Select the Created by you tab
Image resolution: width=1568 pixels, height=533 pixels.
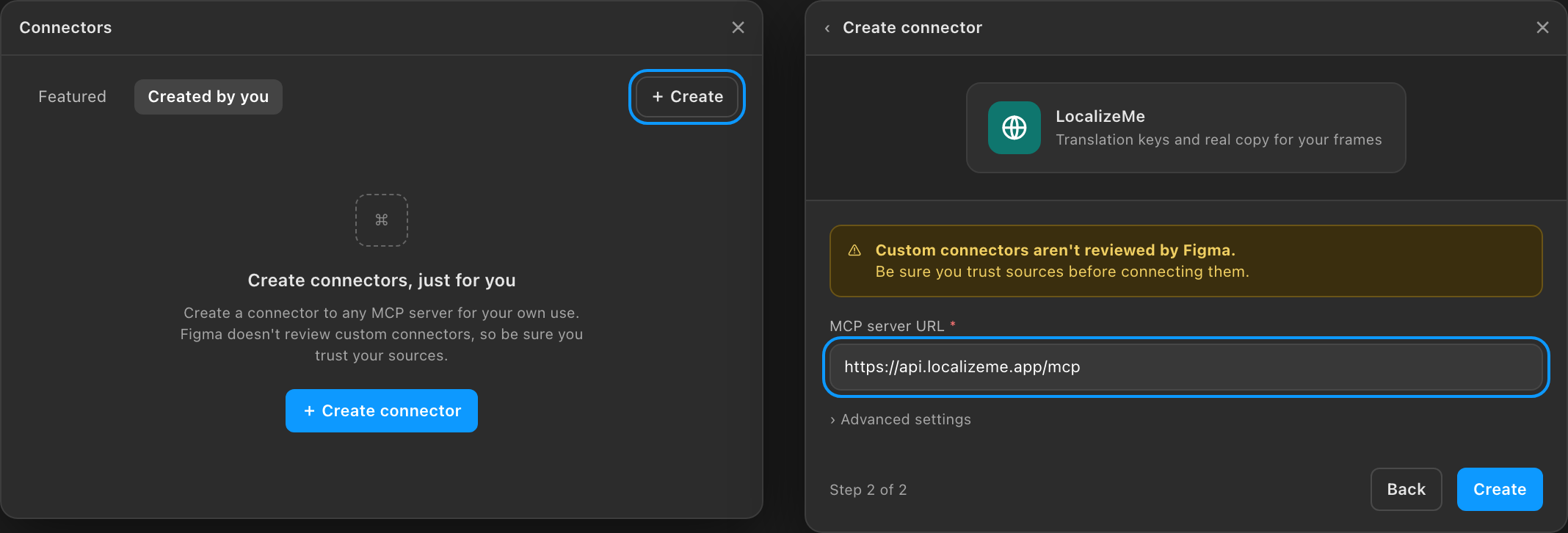[x=208, y=97]
